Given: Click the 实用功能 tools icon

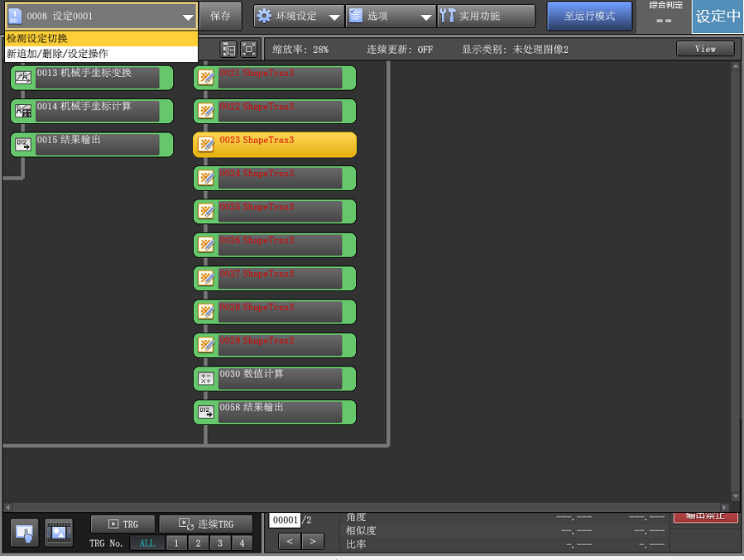Looking at the screenshot, I should click(x=447, y=16).
